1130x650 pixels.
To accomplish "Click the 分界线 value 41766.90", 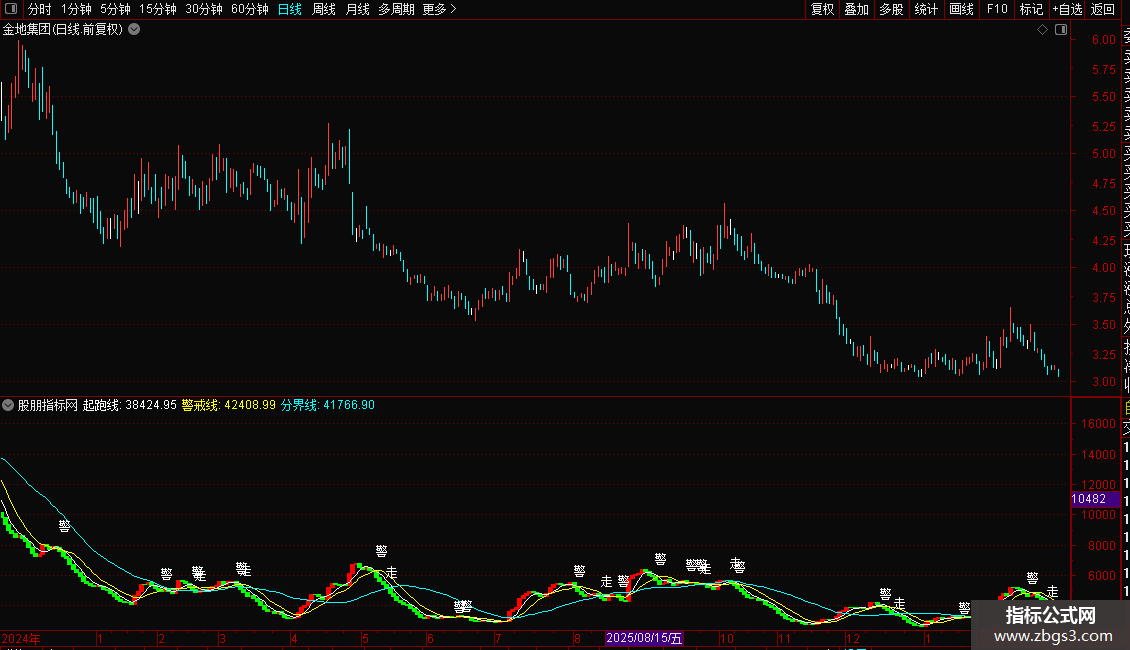I will (349, 405).
